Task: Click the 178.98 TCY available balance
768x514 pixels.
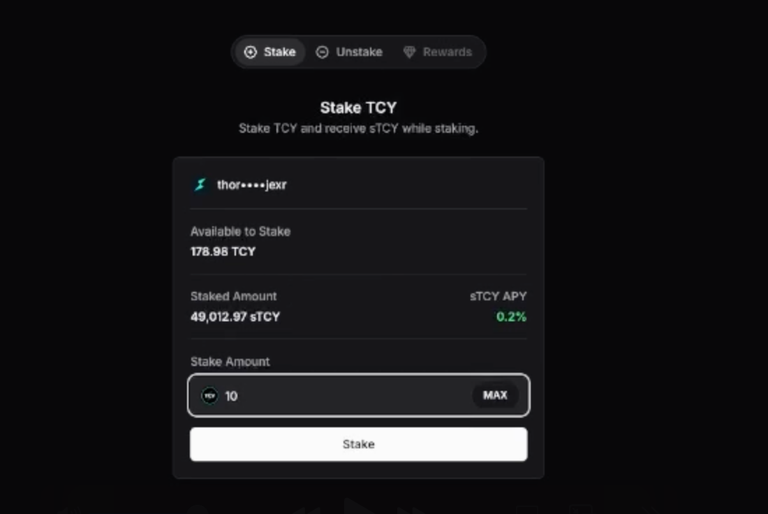Action: [223, 251]
